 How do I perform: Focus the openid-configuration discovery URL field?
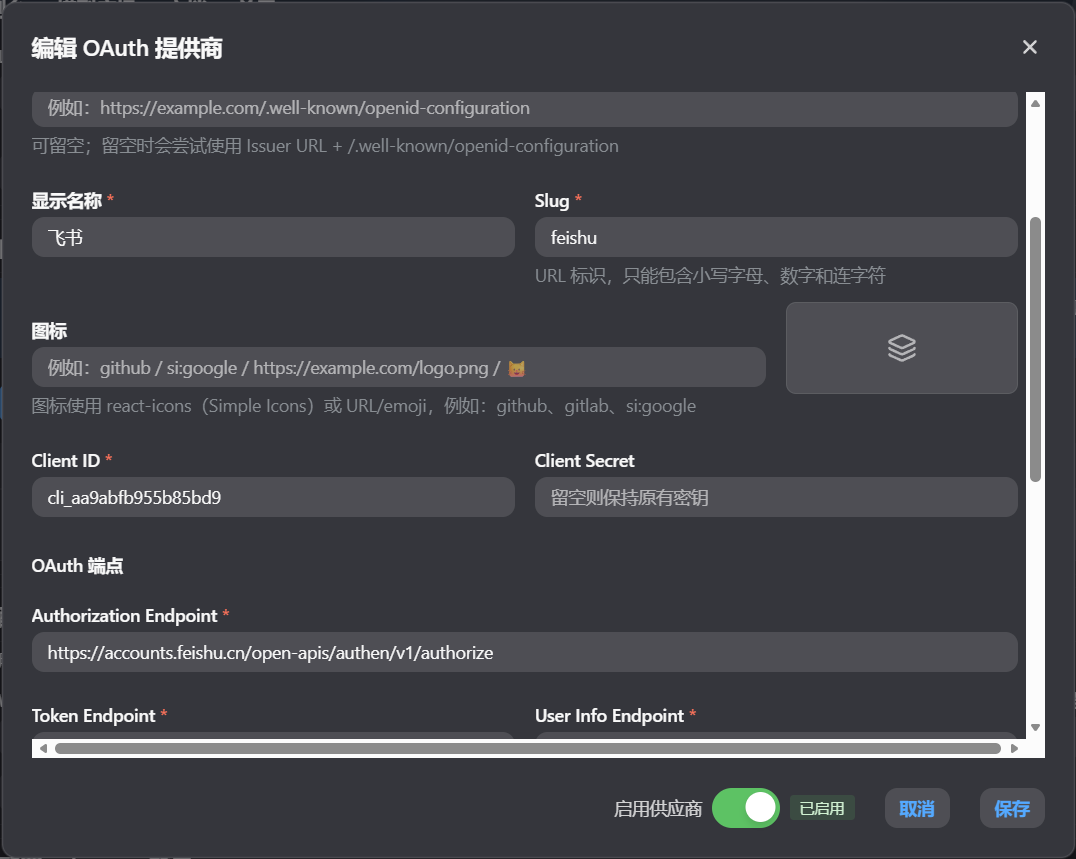[525, 108]
